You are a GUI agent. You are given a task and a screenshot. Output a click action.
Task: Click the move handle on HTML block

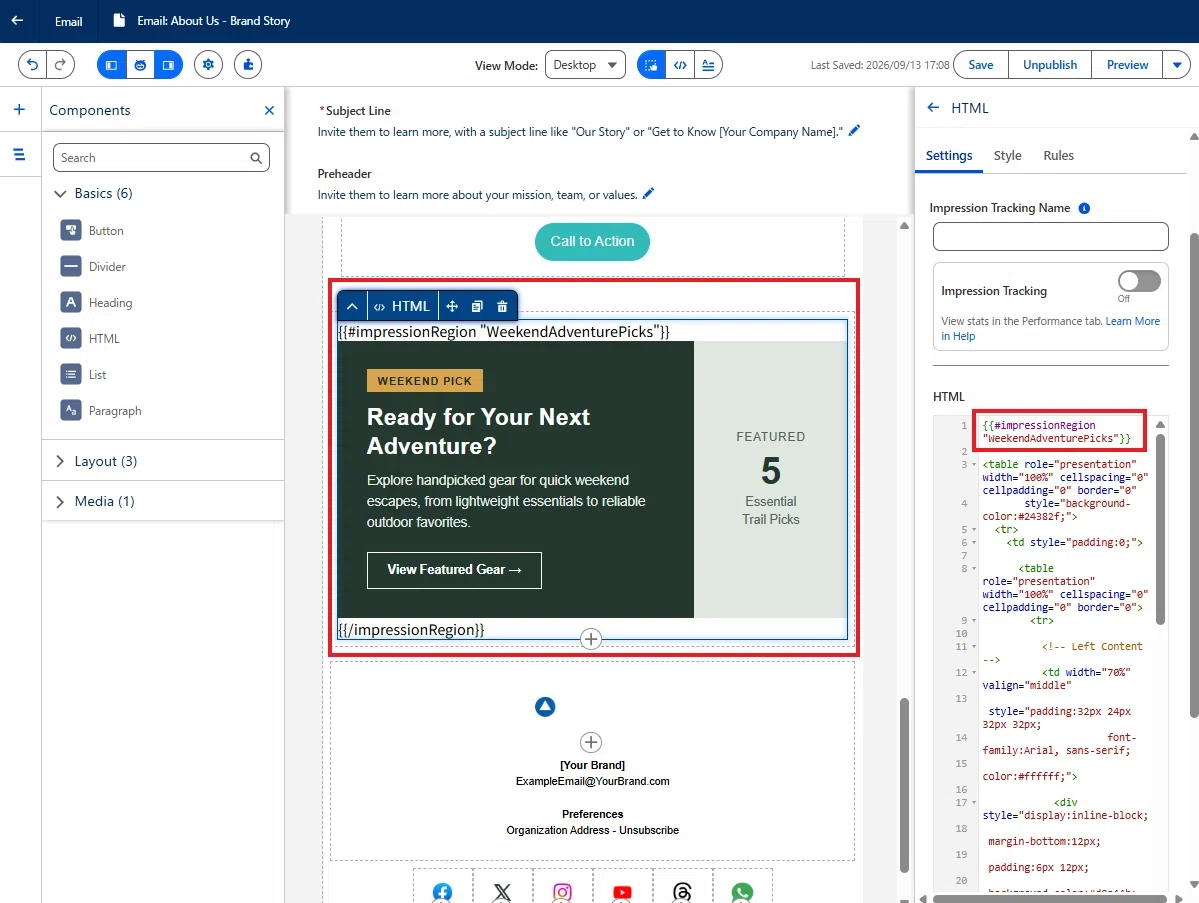[x=452, y=307]
